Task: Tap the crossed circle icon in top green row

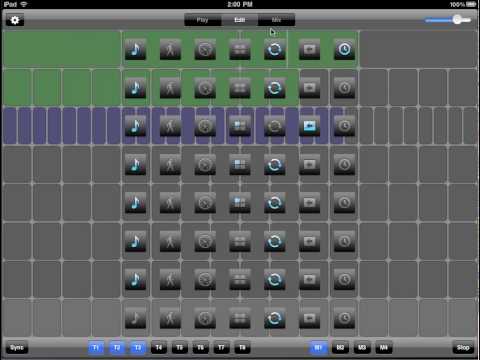Action: click(205, 50)
